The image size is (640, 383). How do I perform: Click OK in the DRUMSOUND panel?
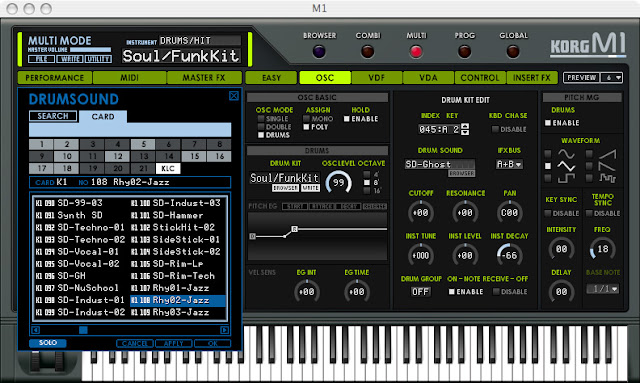tap(212, 343)
